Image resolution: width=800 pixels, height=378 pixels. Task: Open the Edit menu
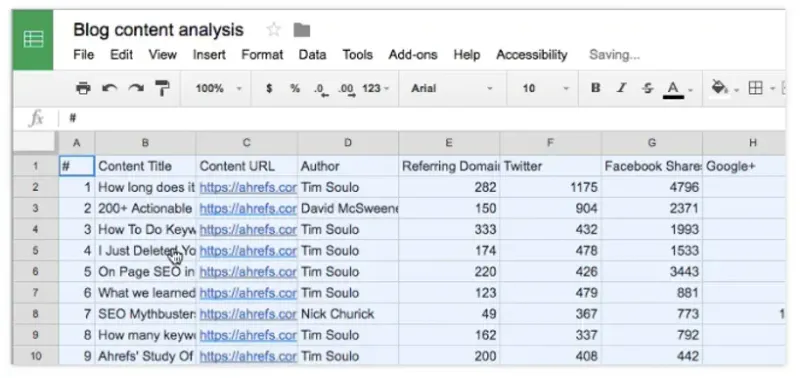(121, 55)
